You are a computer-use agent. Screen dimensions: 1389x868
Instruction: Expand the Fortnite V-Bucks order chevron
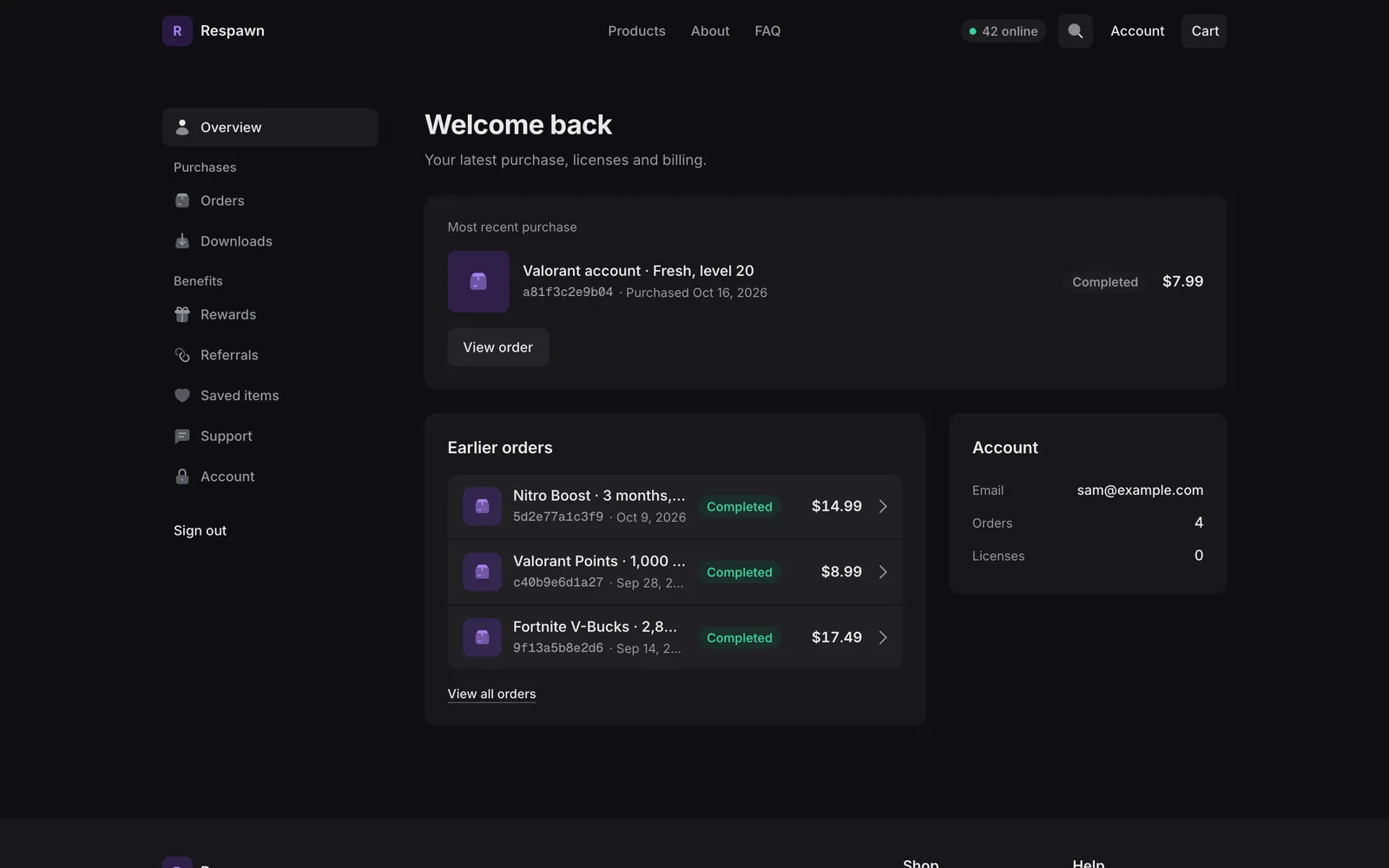(x=883, y=637)
